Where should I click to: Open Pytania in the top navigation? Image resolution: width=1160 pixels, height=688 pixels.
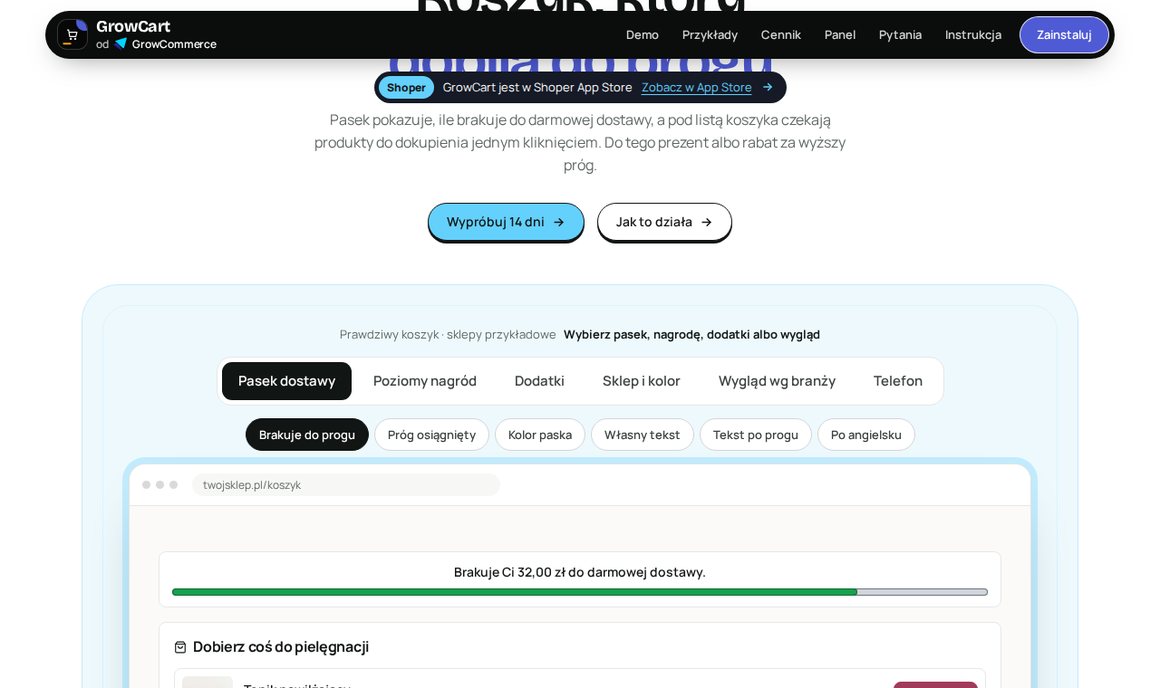pyautogui.click(x=900, y=35)
